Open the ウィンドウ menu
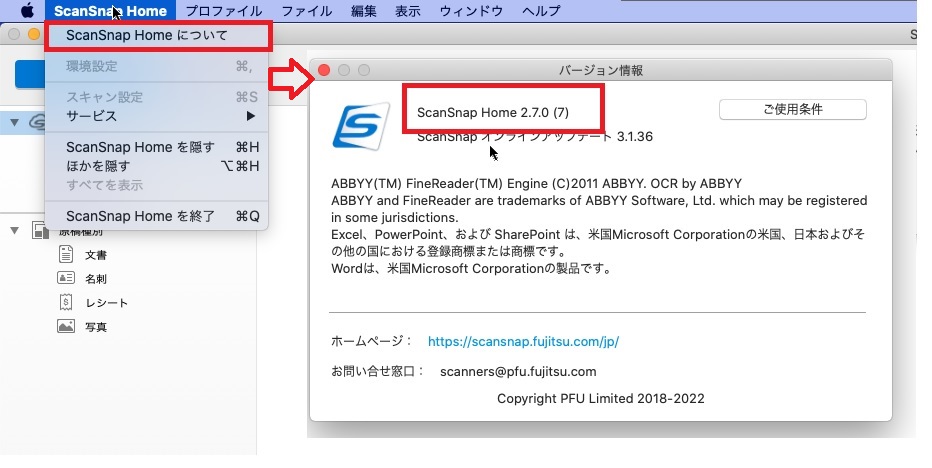Image resolution: width=932 pixels, height=468 pixels. pyautogui.click(x=471, y=11)
